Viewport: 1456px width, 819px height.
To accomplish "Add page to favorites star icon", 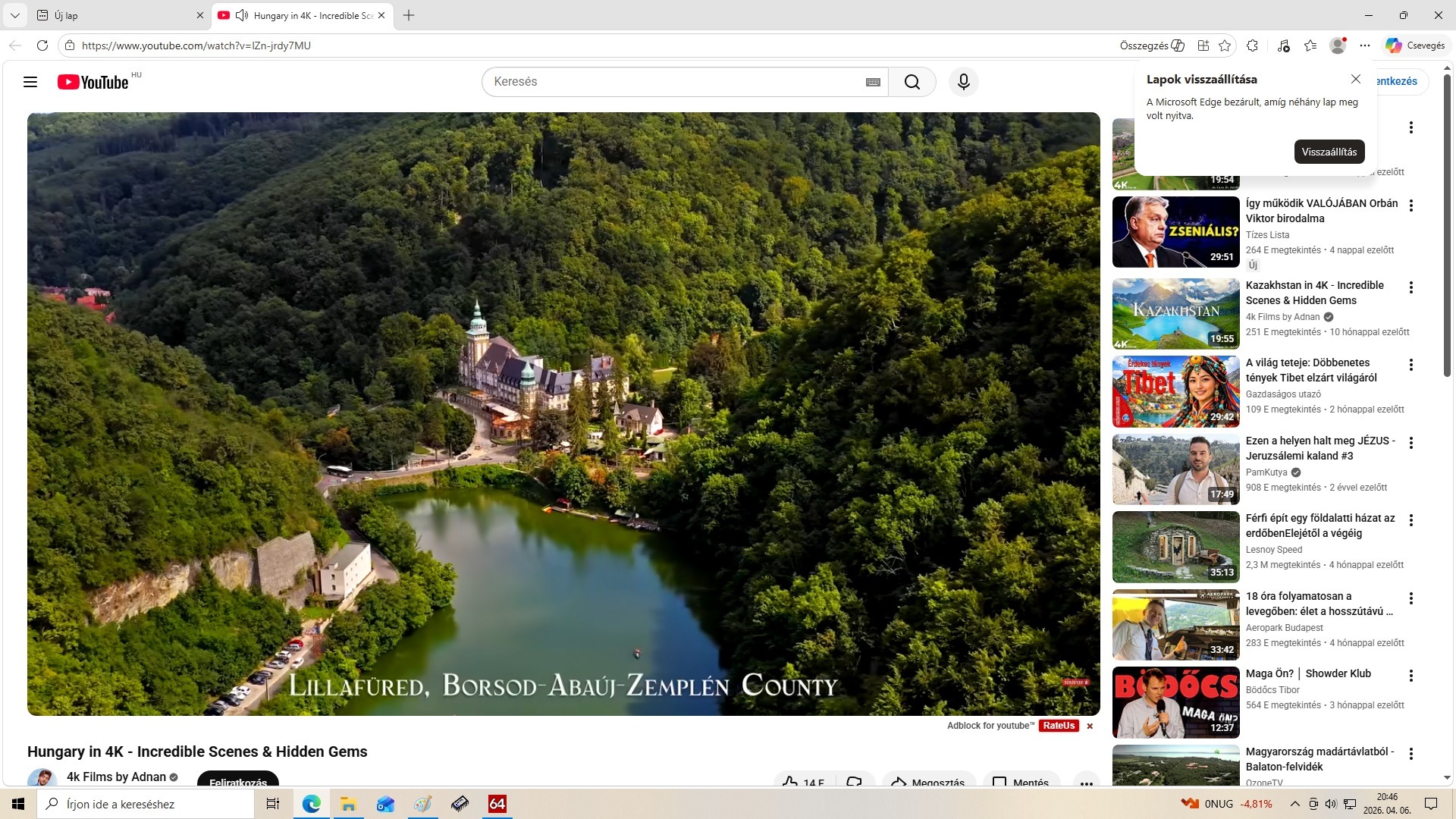I will click(x=1225, y=45).
